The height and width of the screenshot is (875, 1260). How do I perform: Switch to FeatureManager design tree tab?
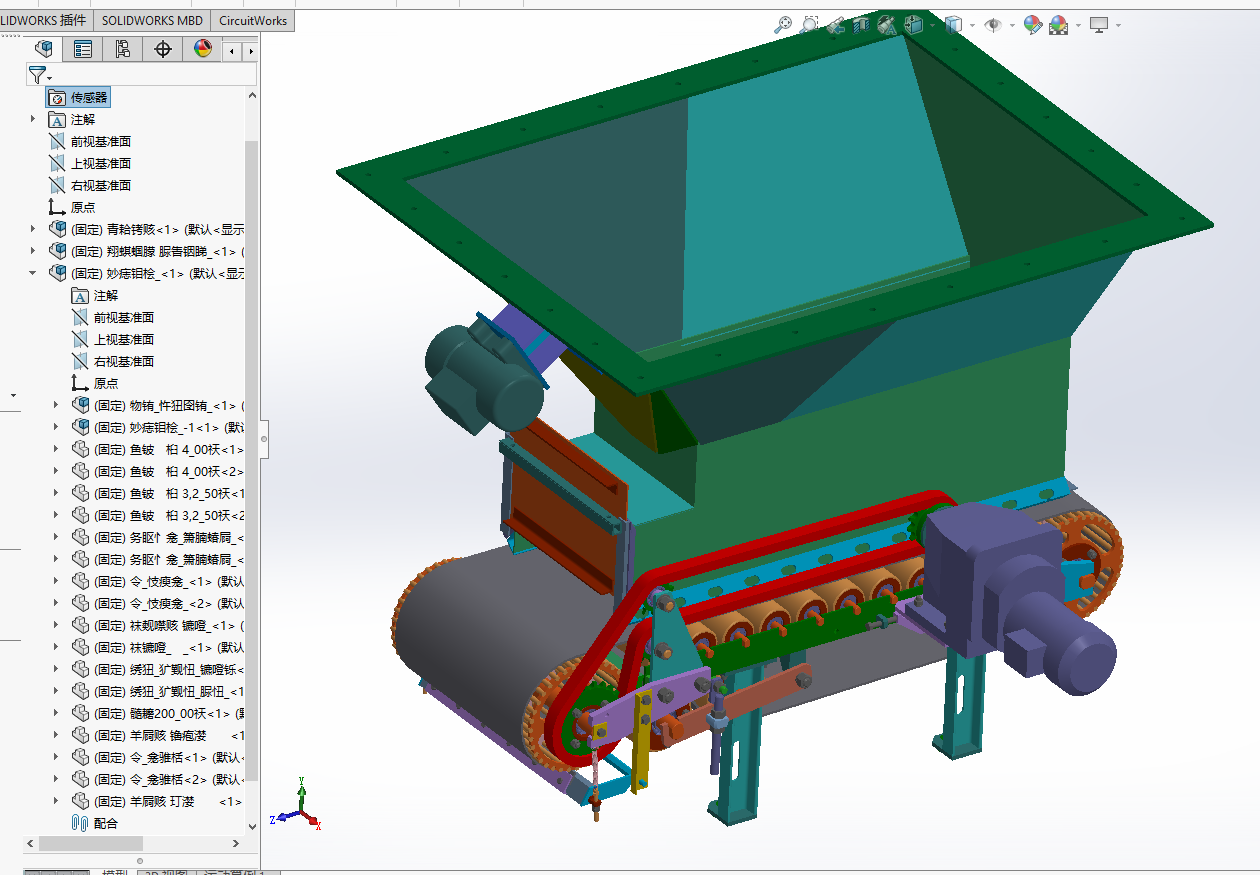pos(43,49)
